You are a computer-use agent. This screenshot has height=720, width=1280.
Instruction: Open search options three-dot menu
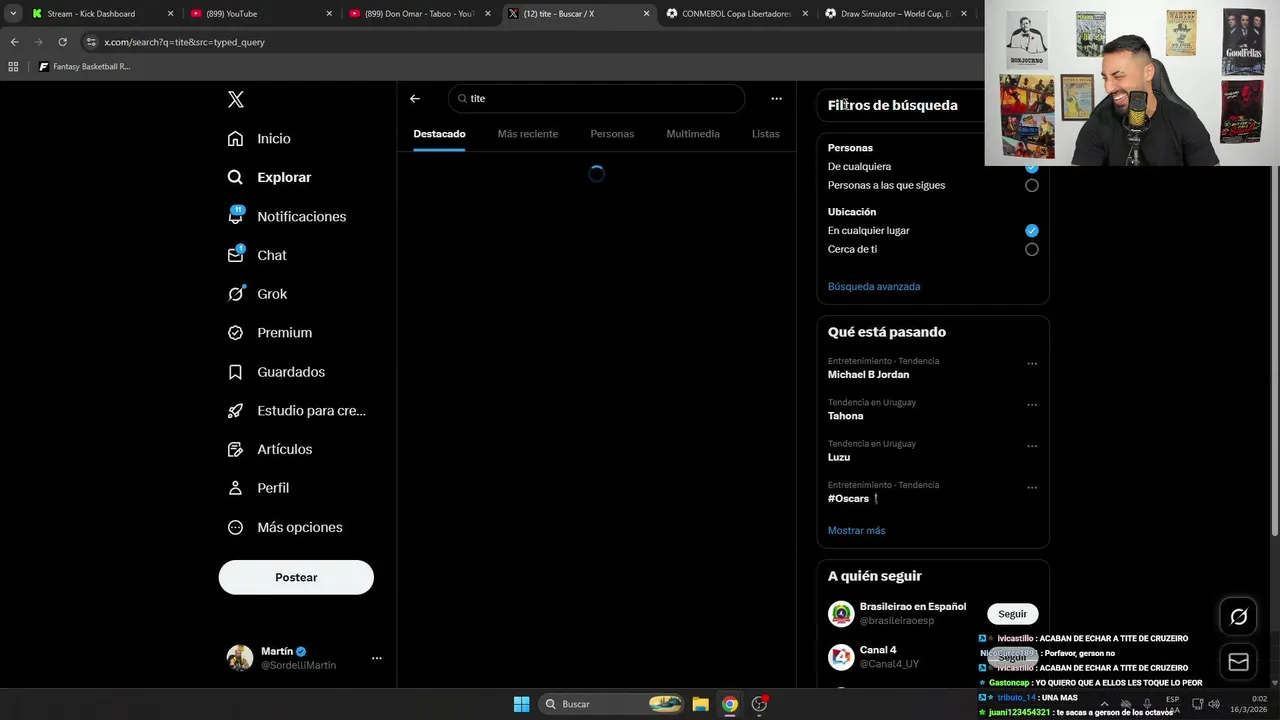click(776, 98)
